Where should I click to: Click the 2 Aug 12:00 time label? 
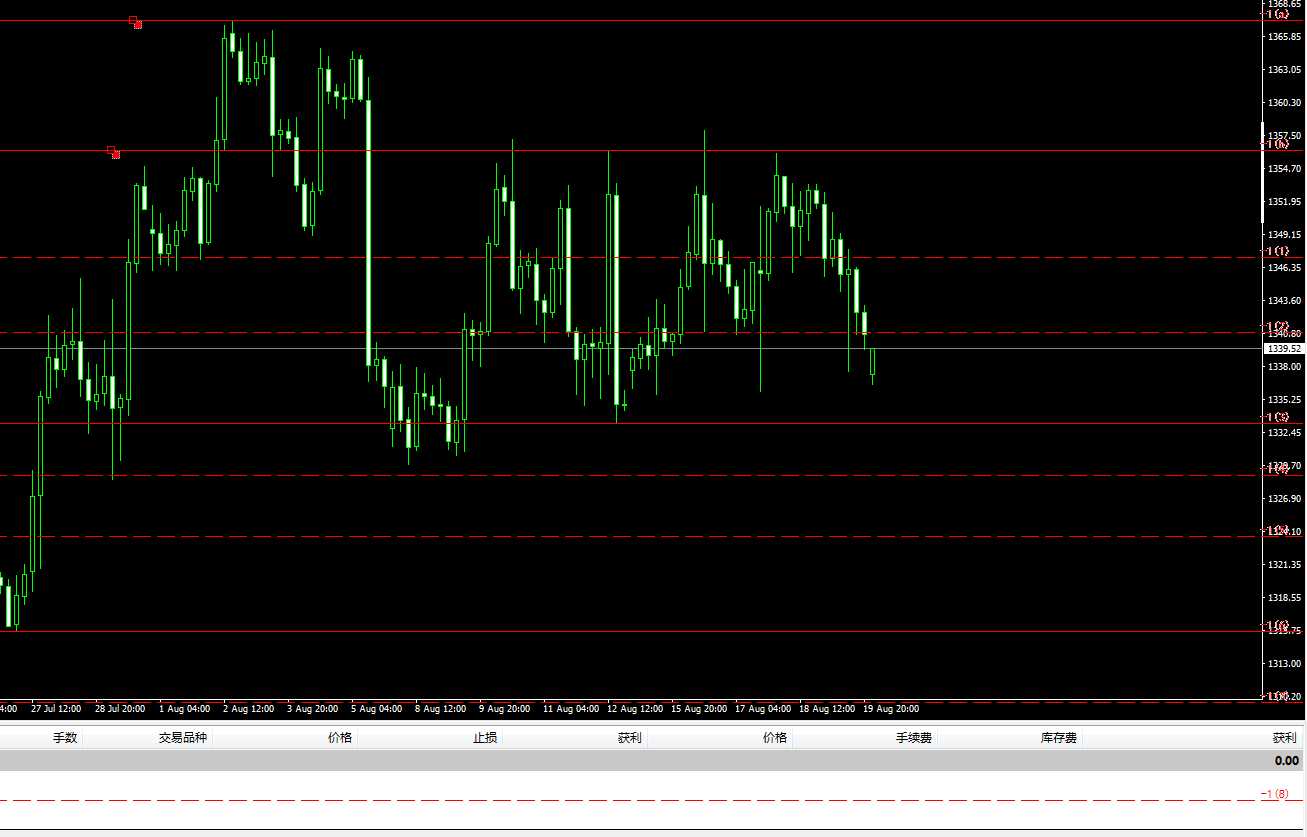coord(248,709)
